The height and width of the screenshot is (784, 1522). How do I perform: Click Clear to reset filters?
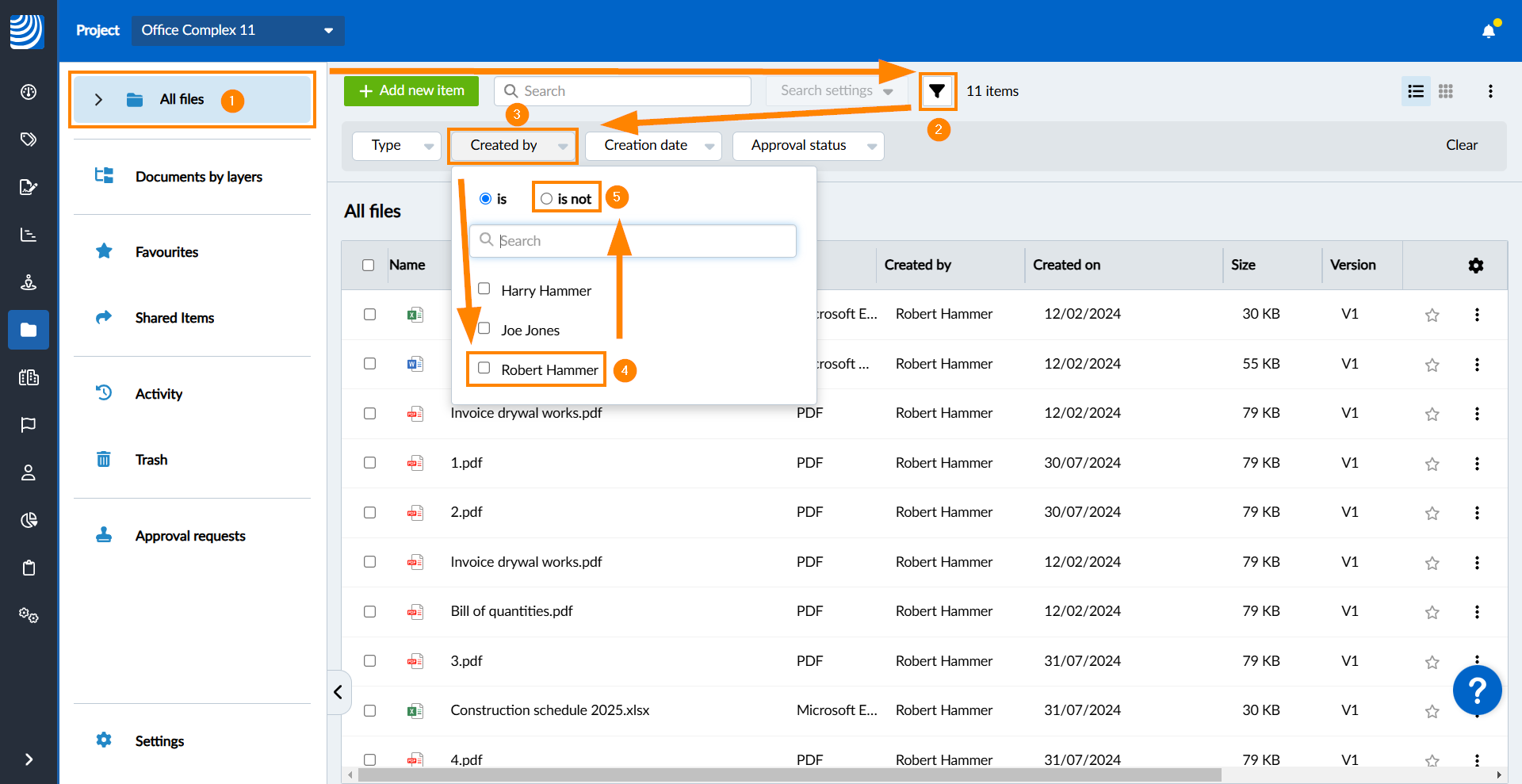[x=1461, y=145]
